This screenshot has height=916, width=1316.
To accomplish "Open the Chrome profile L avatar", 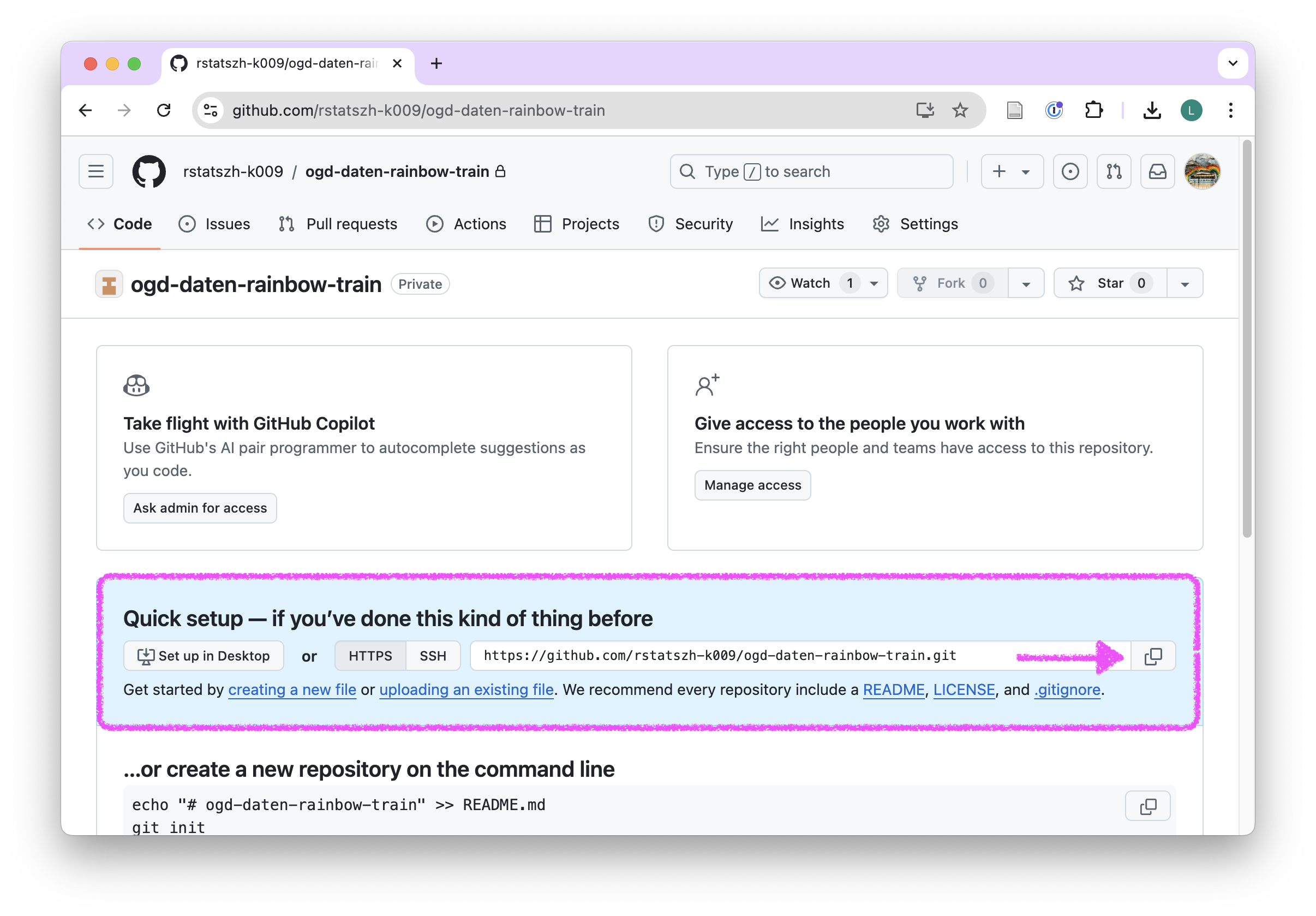I will pyautogui.click(x=1191, y=110).
